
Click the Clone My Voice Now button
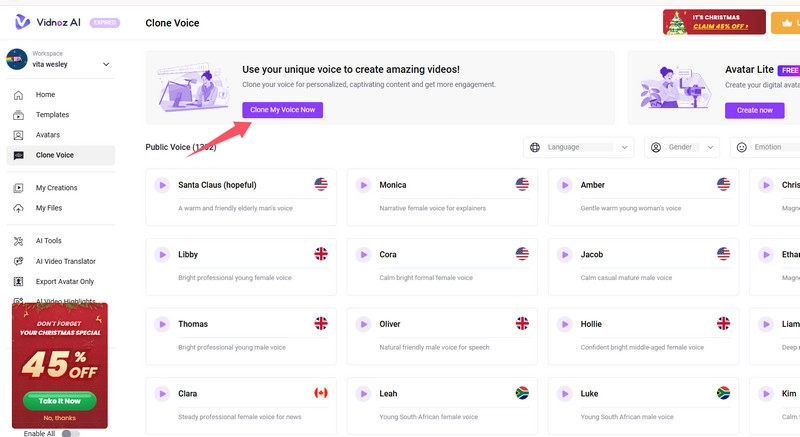[x=282, y=110]
